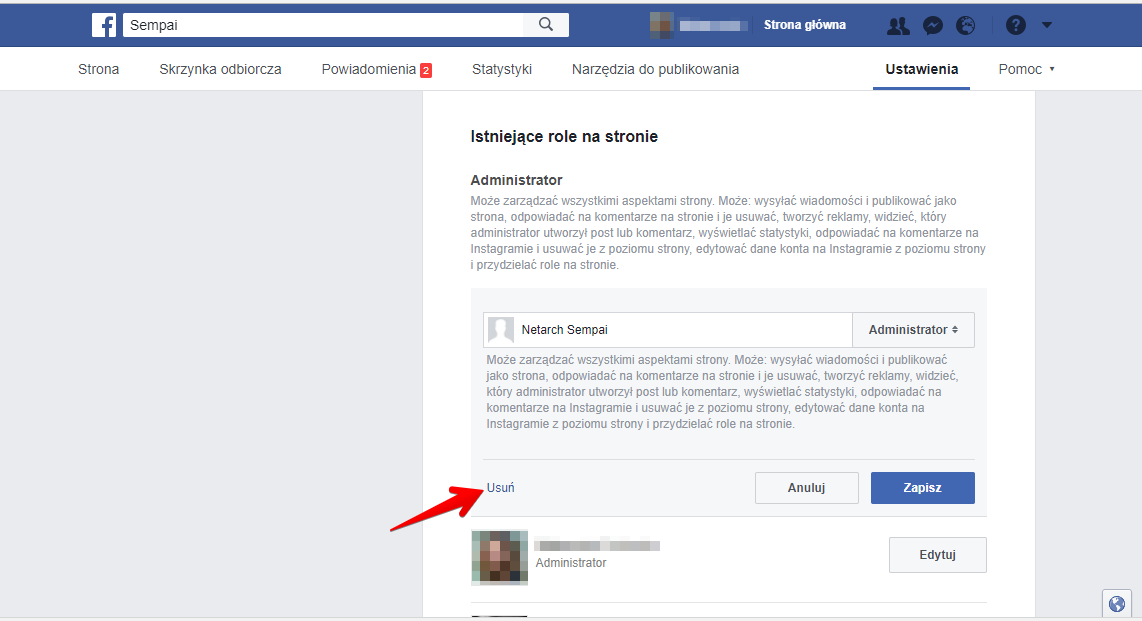
Task: Open the Administrator role dropdown
Action: tap(913, 330)
